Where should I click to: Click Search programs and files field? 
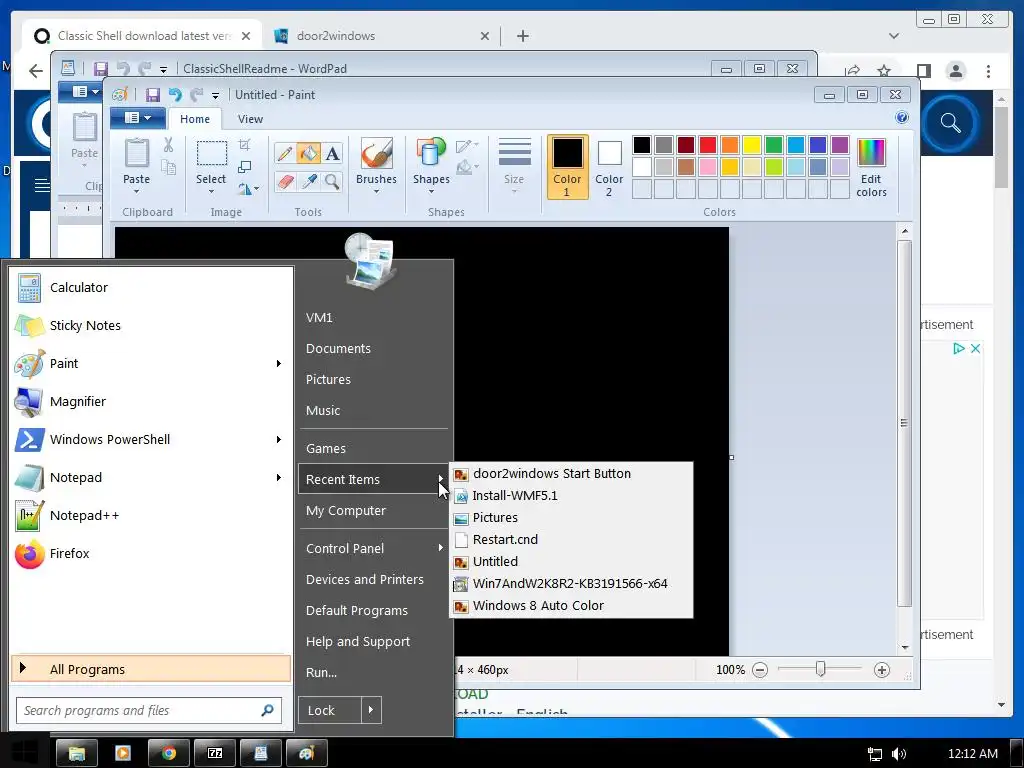(x=149, y=711)
